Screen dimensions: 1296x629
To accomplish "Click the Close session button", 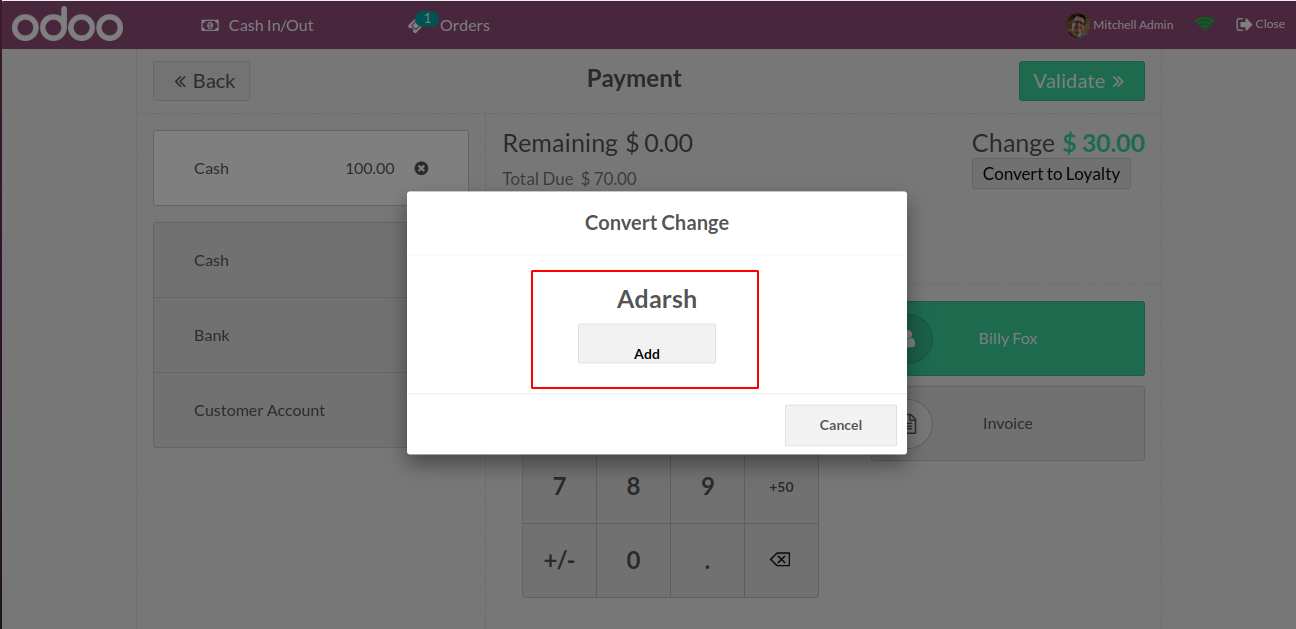I will click(1260, 24).
